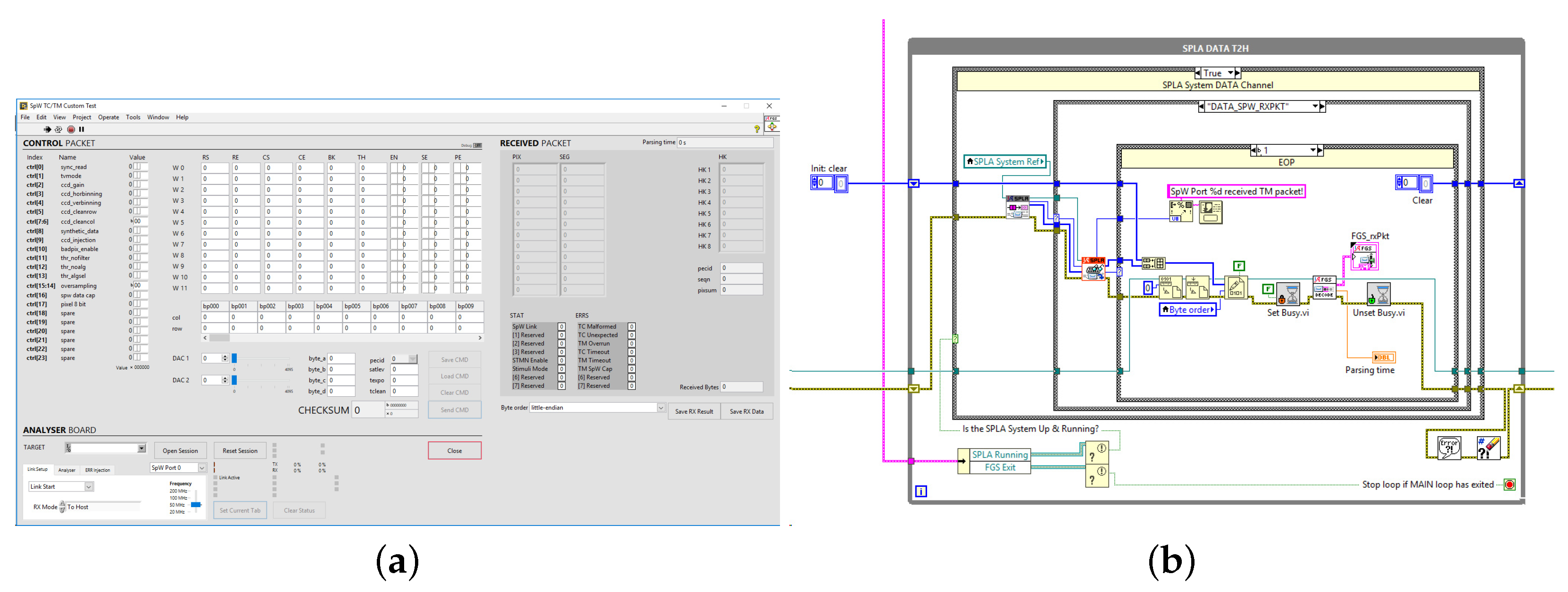Click the Continuous Run toolbar icon
This screenshot has width=1568, height=592.
point(58,129)
